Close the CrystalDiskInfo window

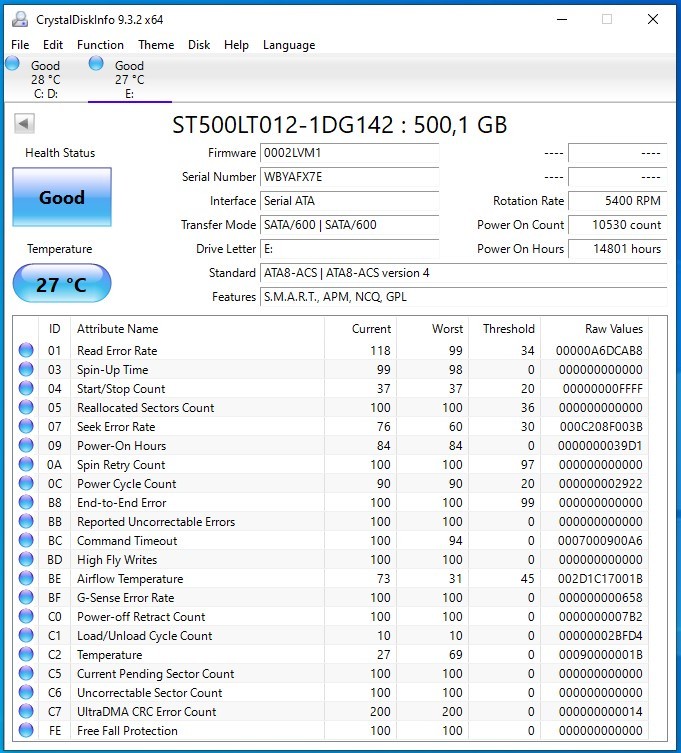(653, 19)
